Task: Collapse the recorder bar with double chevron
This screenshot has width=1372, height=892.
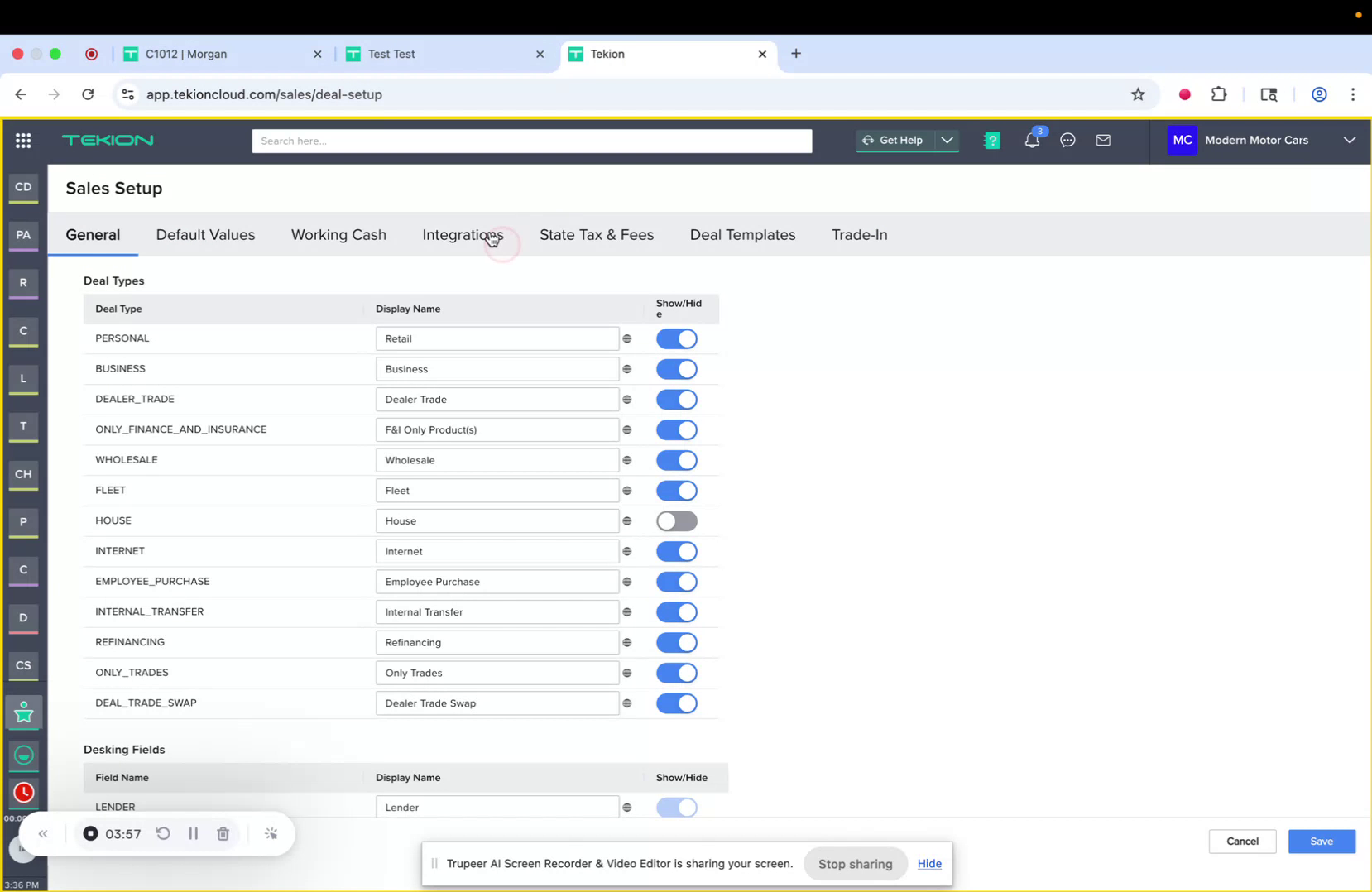Action: coord(43,833)
